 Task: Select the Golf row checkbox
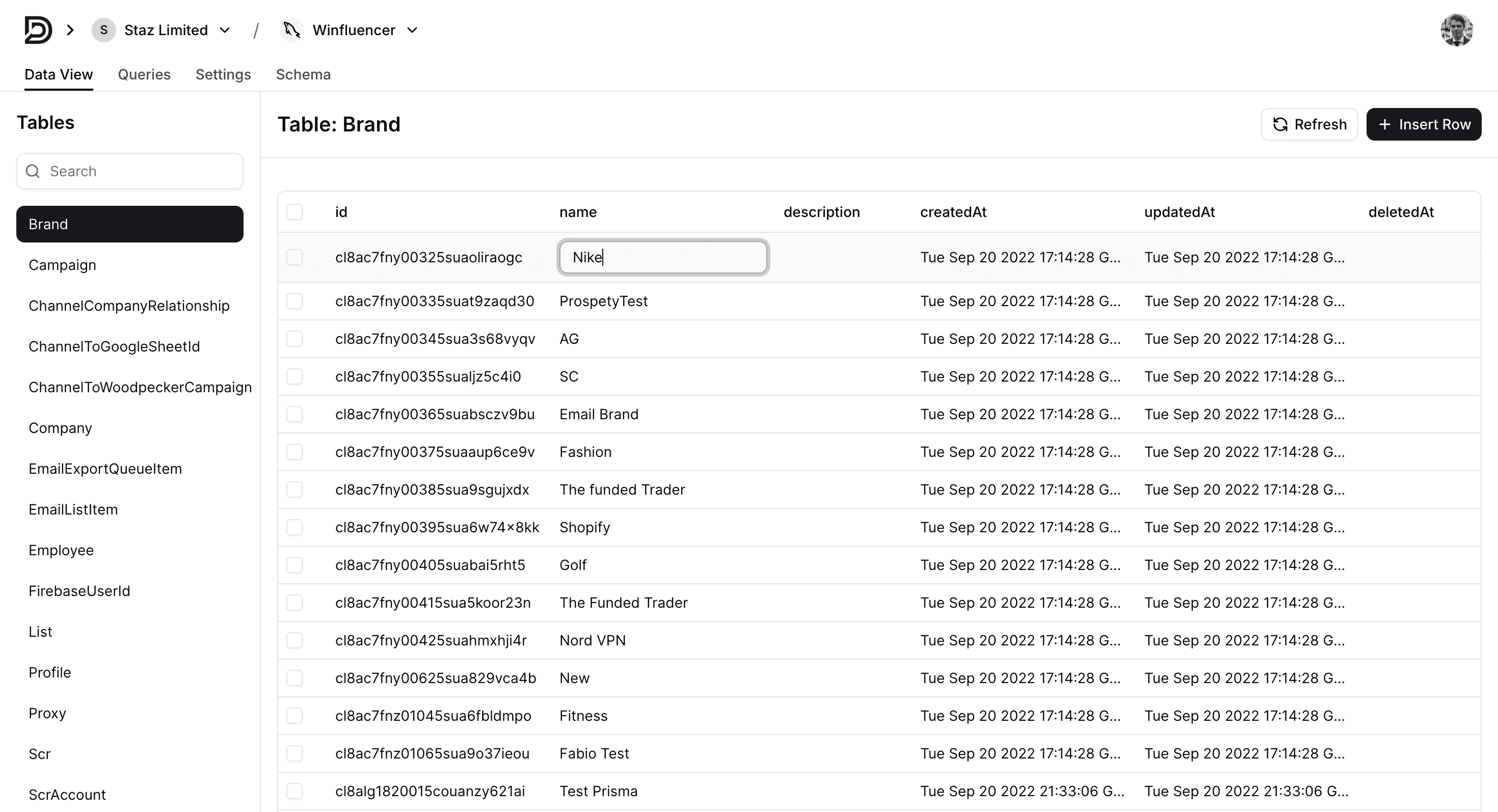coord(295,565)
